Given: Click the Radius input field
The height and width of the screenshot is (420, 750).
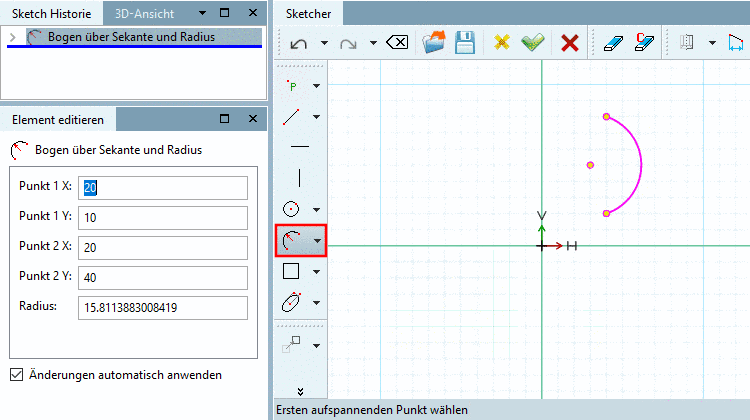Looking at the screenshot, I should tap(163, 308).
